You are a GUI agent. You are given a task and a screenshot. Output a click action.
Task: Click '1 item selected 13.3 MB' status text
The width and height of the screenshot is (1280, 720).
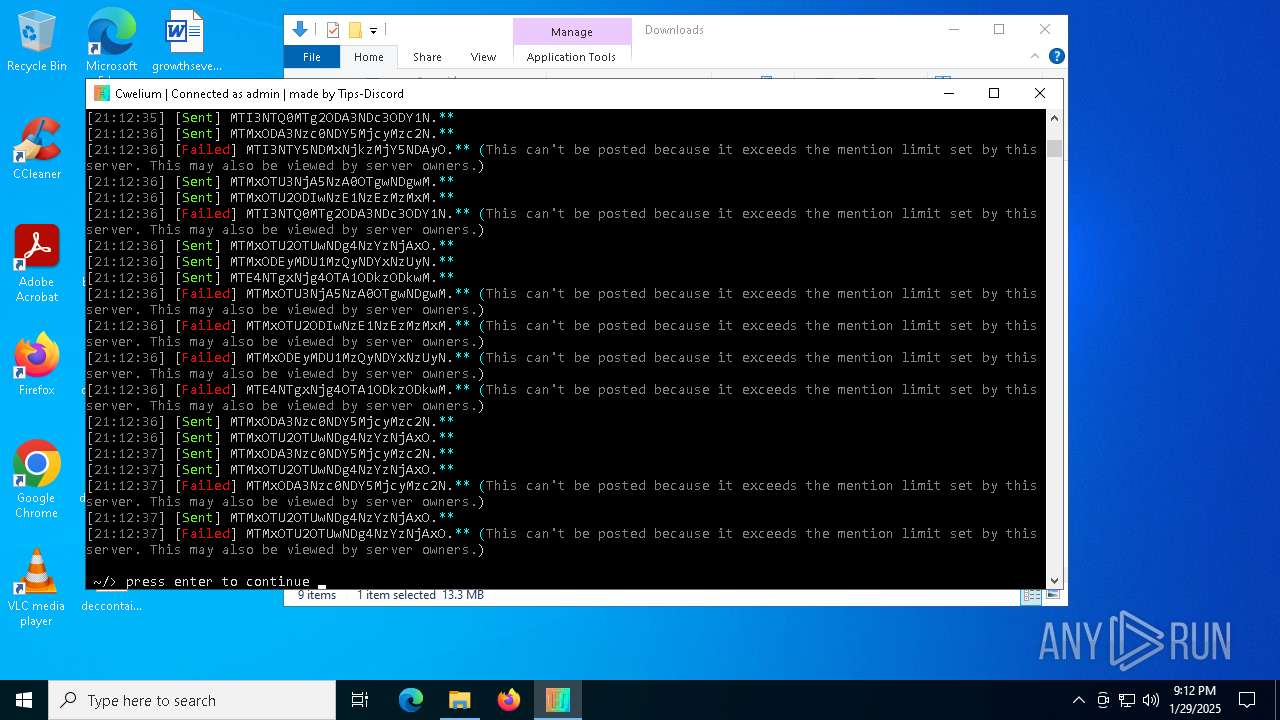[x=420, y=595]
